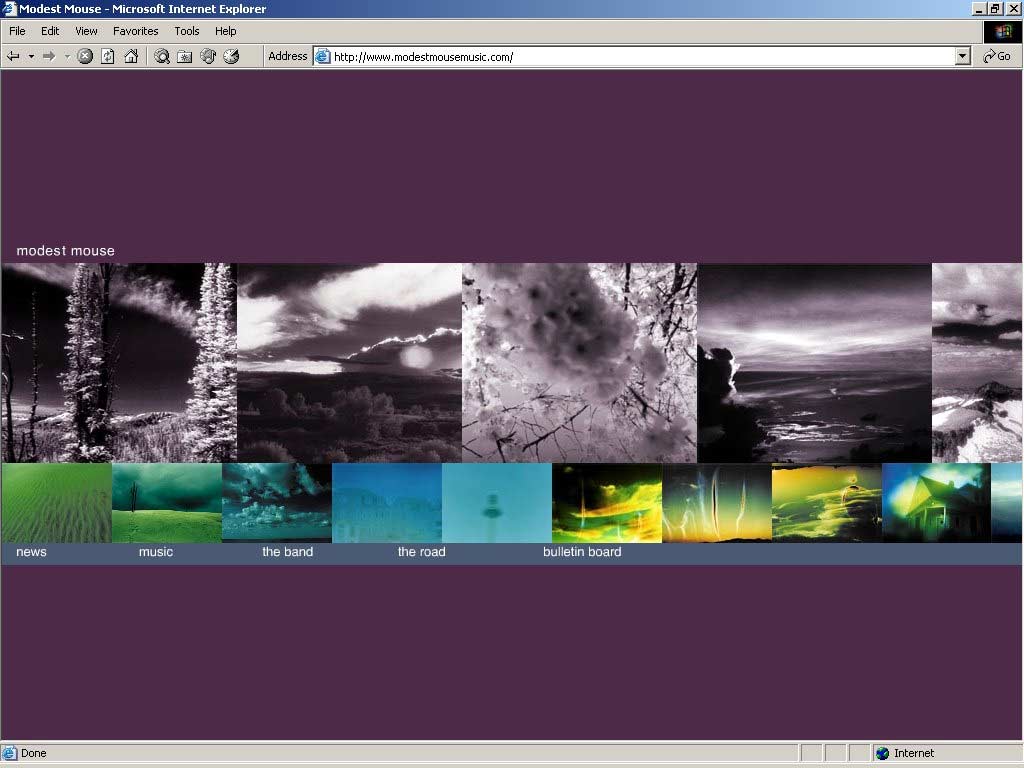Screen dimensions: 1024x768
Task: Follow 'the road' navigation link
Action: [x=421, y=552]
